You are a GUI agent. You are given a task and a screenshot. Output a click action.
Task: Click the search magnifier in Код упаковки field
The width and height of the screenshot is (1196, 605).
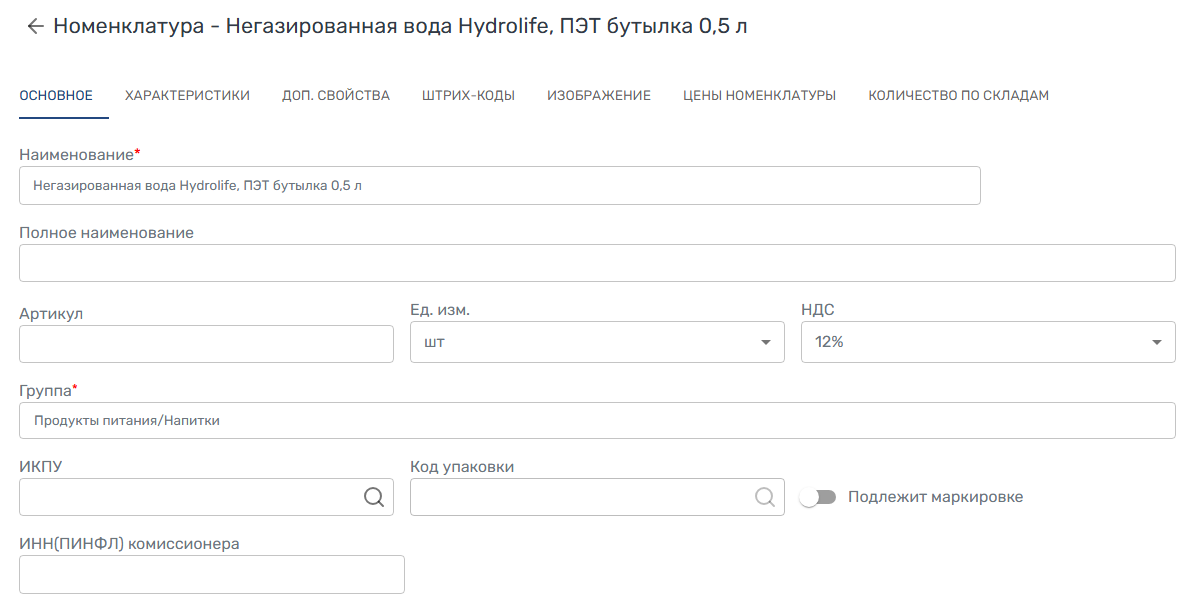[764, 497]
